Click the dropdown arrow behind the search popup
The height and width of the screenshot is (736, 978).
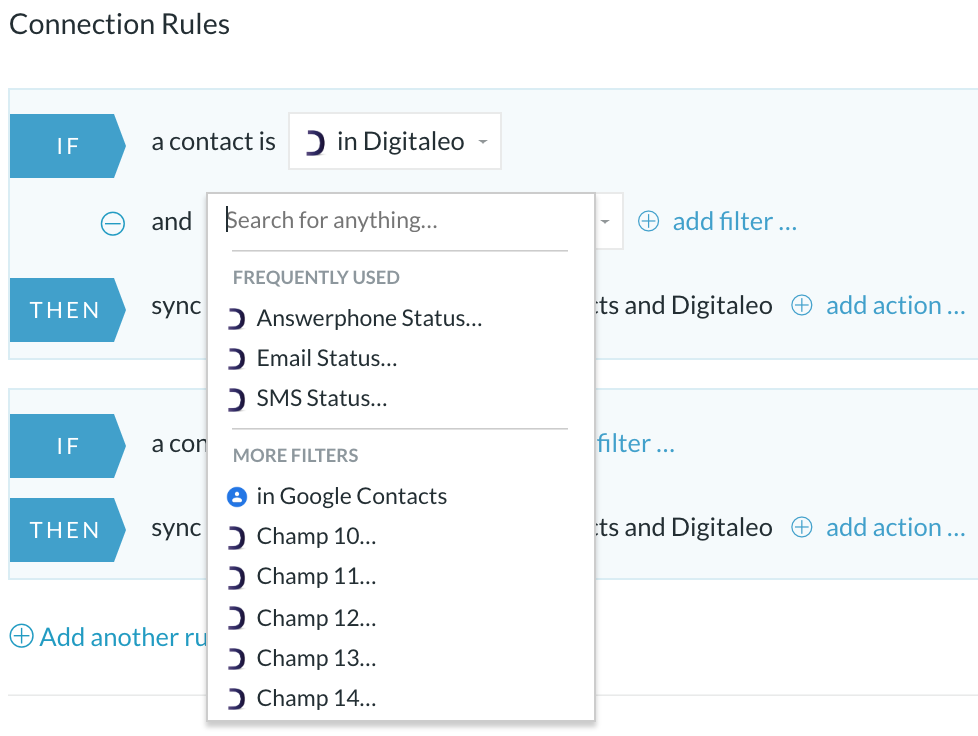pos(605,221)
